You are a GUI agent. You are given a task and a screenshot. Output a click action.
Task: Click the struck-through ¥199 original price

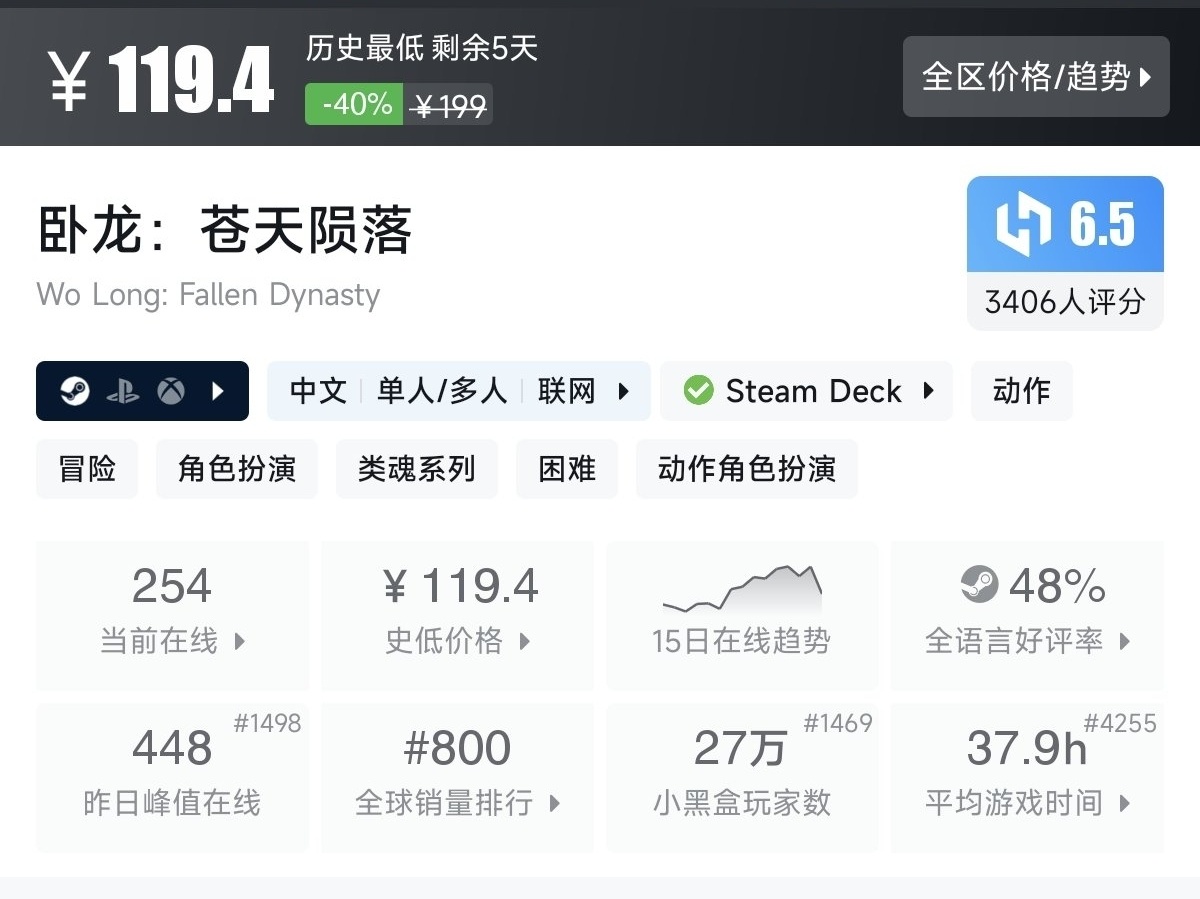[449, 105]
